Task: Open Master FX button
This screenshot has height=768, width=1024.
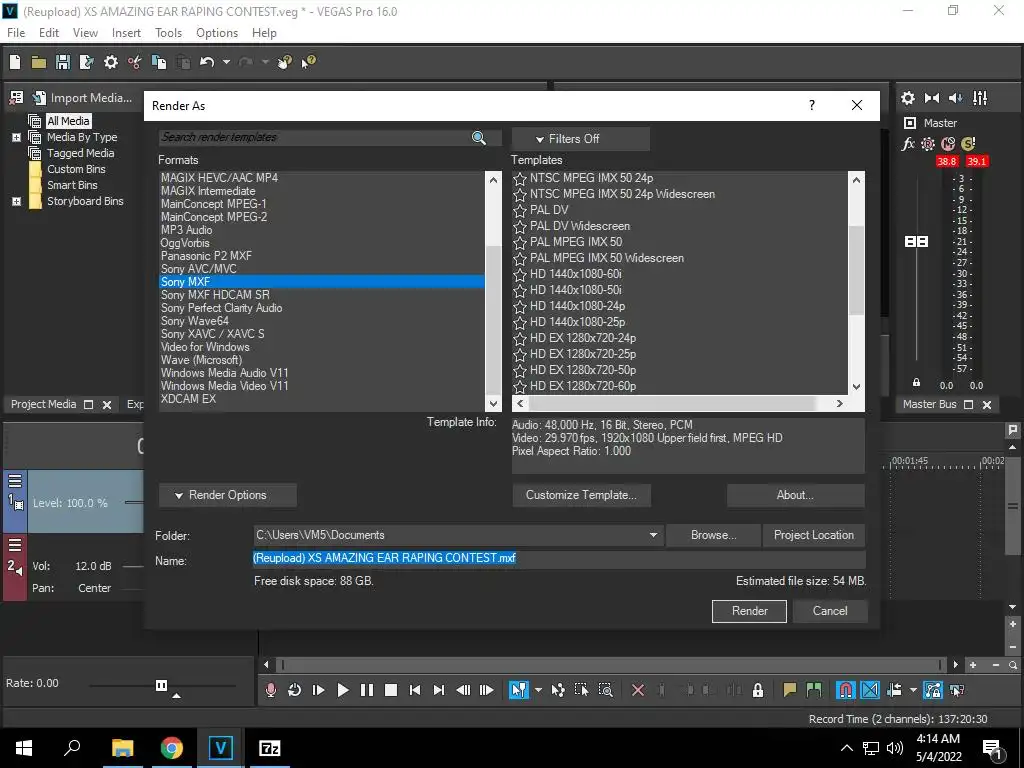Action: coord(908,144)
